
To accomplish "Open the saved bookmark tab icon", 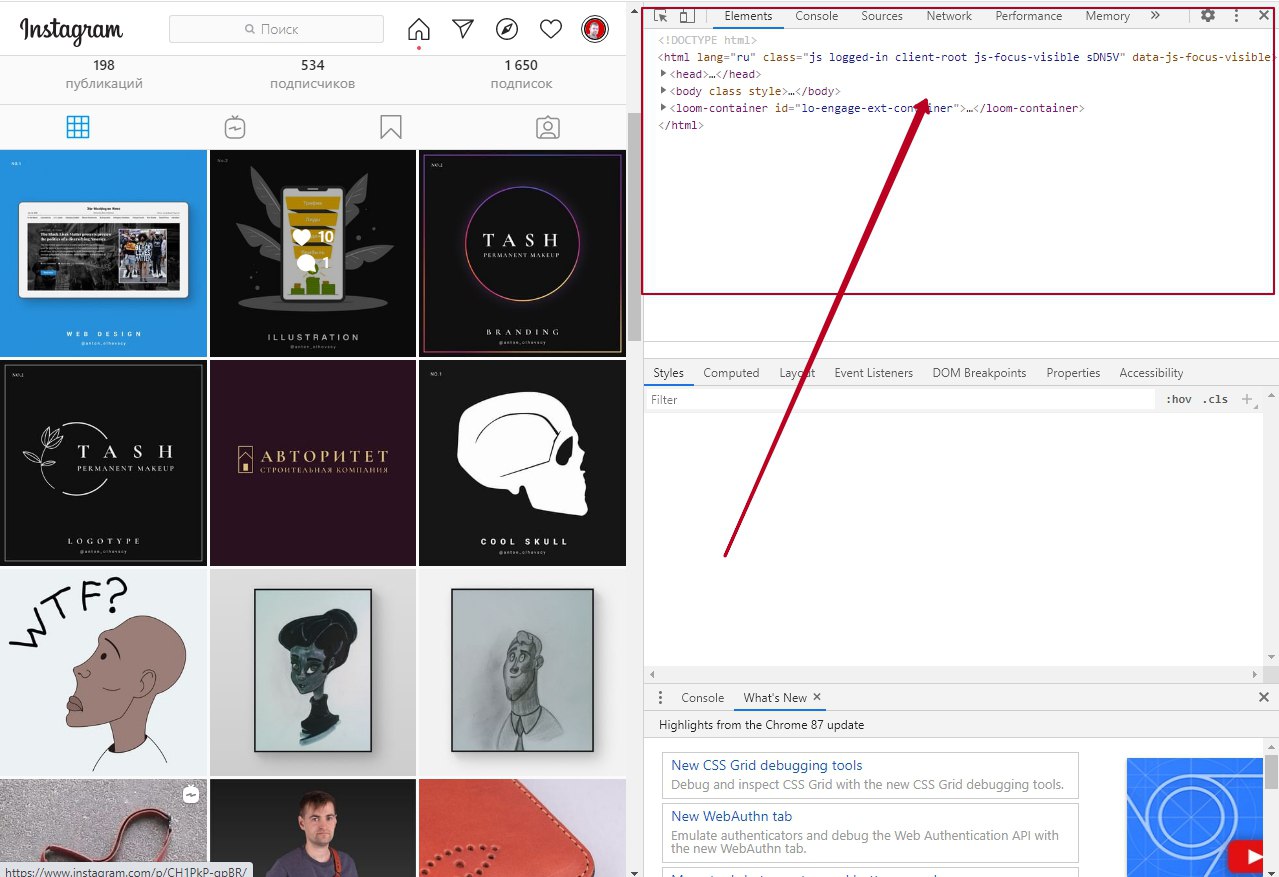I will tap(391, 127).
